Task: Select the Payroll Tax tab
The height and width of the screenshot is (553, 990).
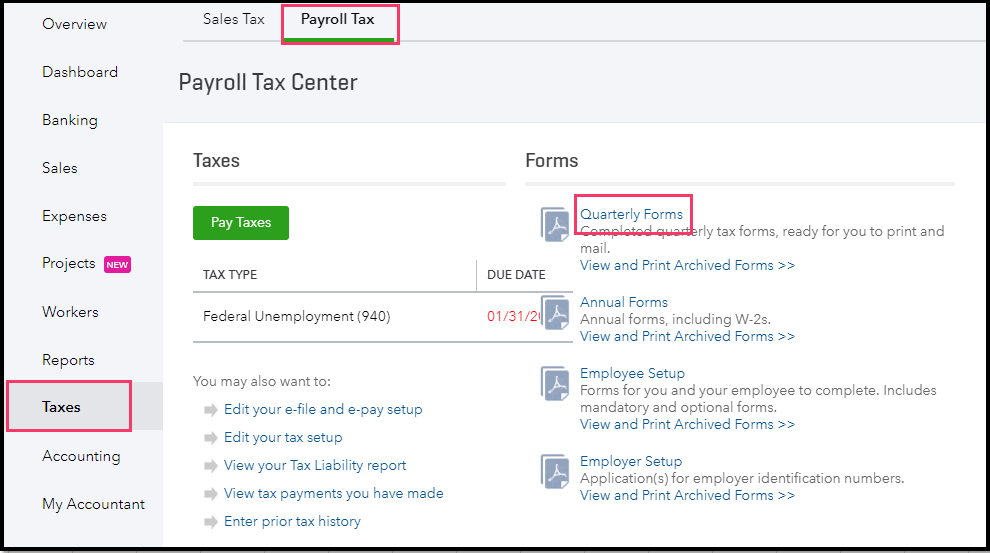Action: (x=338, y=20)
